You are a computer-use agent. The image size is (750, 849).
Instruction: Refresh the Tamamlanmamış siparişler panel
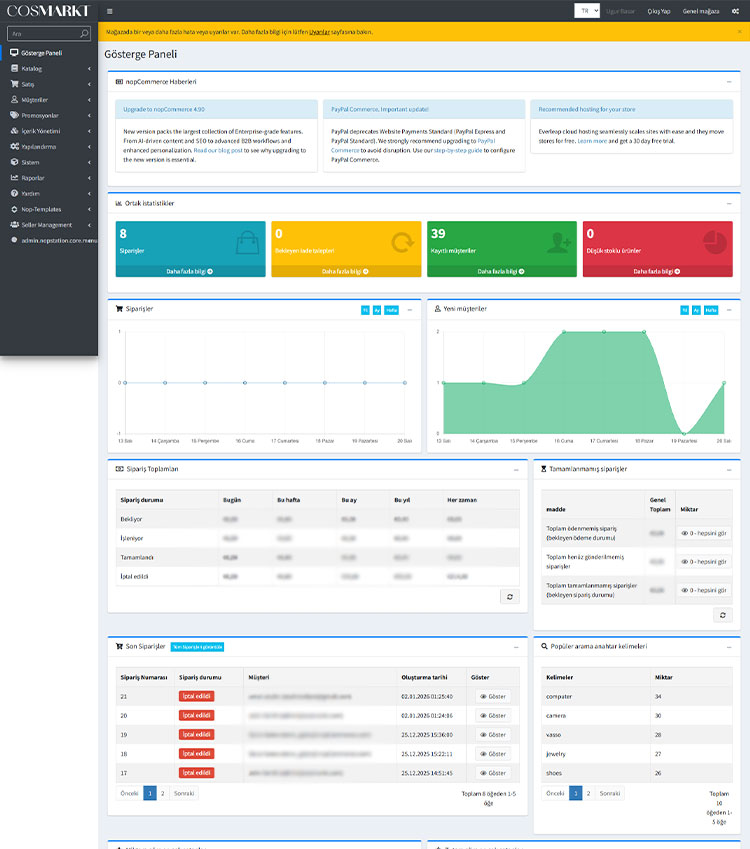click(722, 615)
